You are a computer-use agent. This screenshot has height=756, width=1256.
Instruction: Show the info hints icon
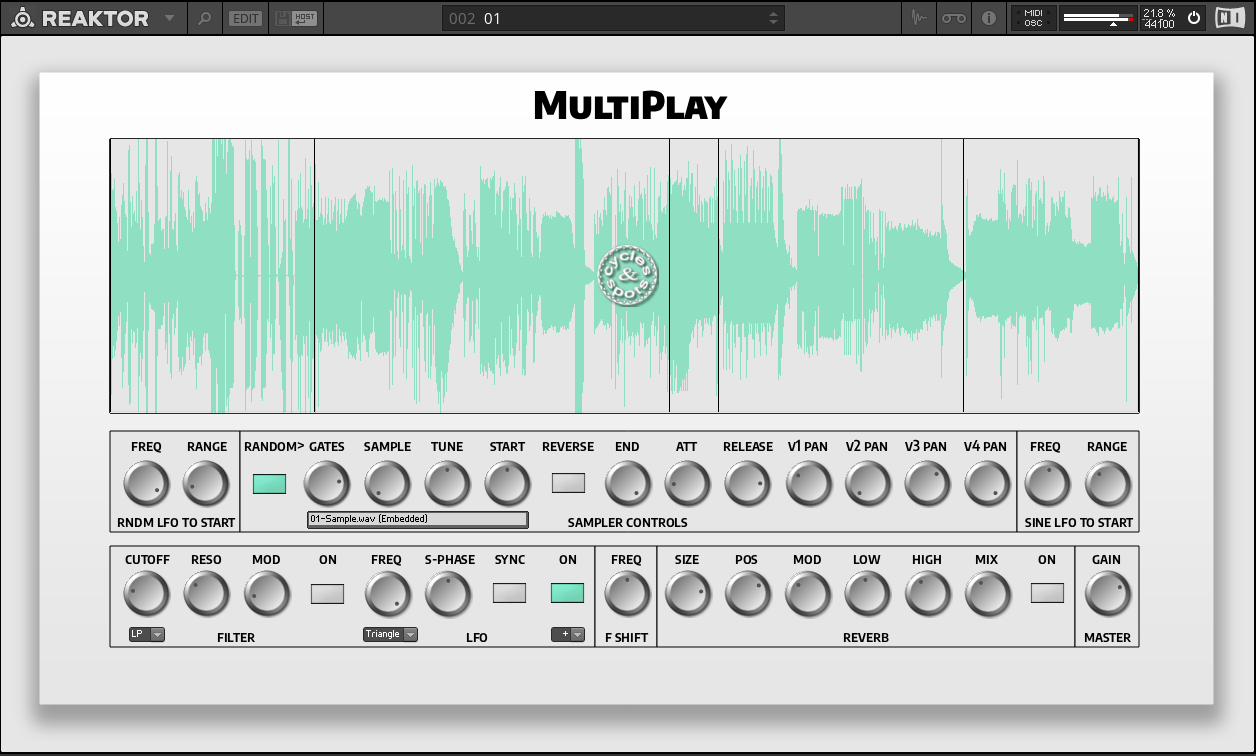(989, 18)
